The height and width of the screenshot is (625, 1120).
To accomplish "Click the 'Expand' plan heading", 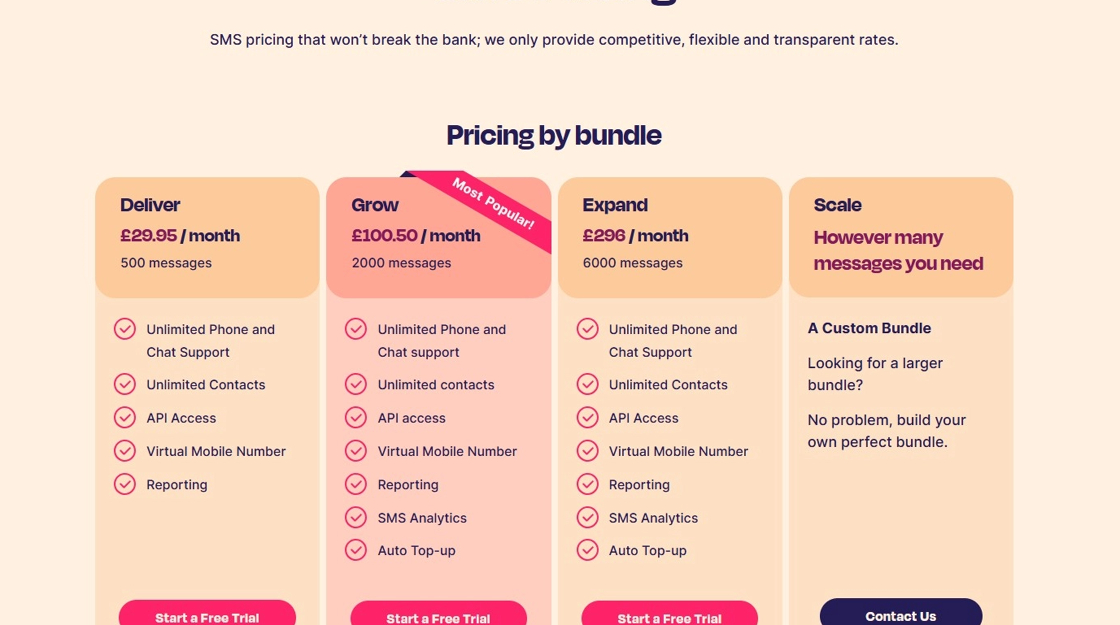I will [615, 205].
